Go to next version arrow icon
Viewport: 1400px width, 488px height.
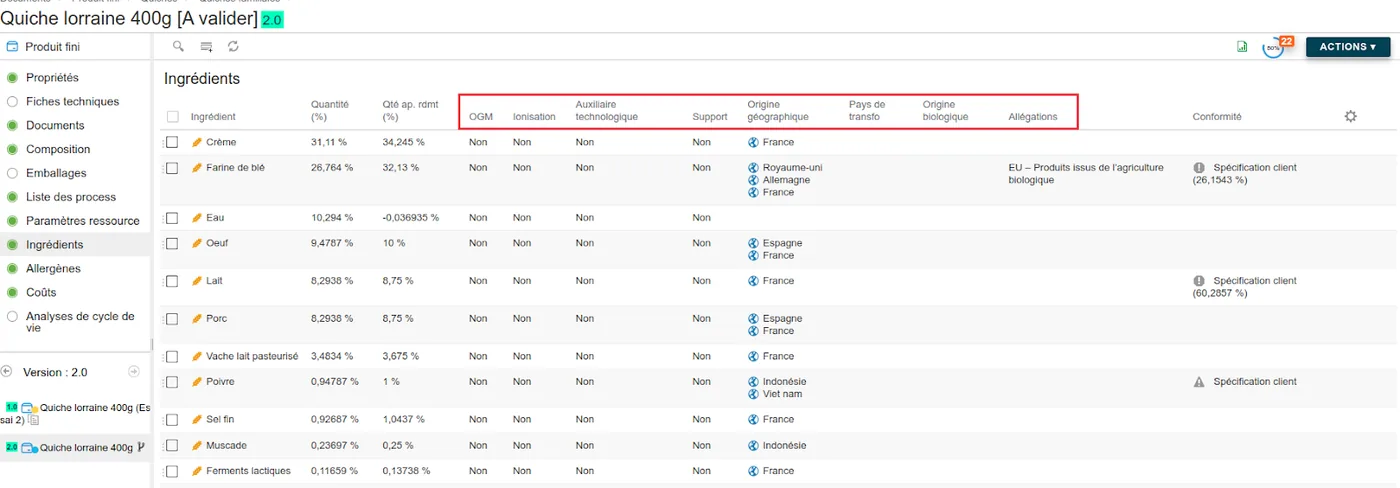134,371
